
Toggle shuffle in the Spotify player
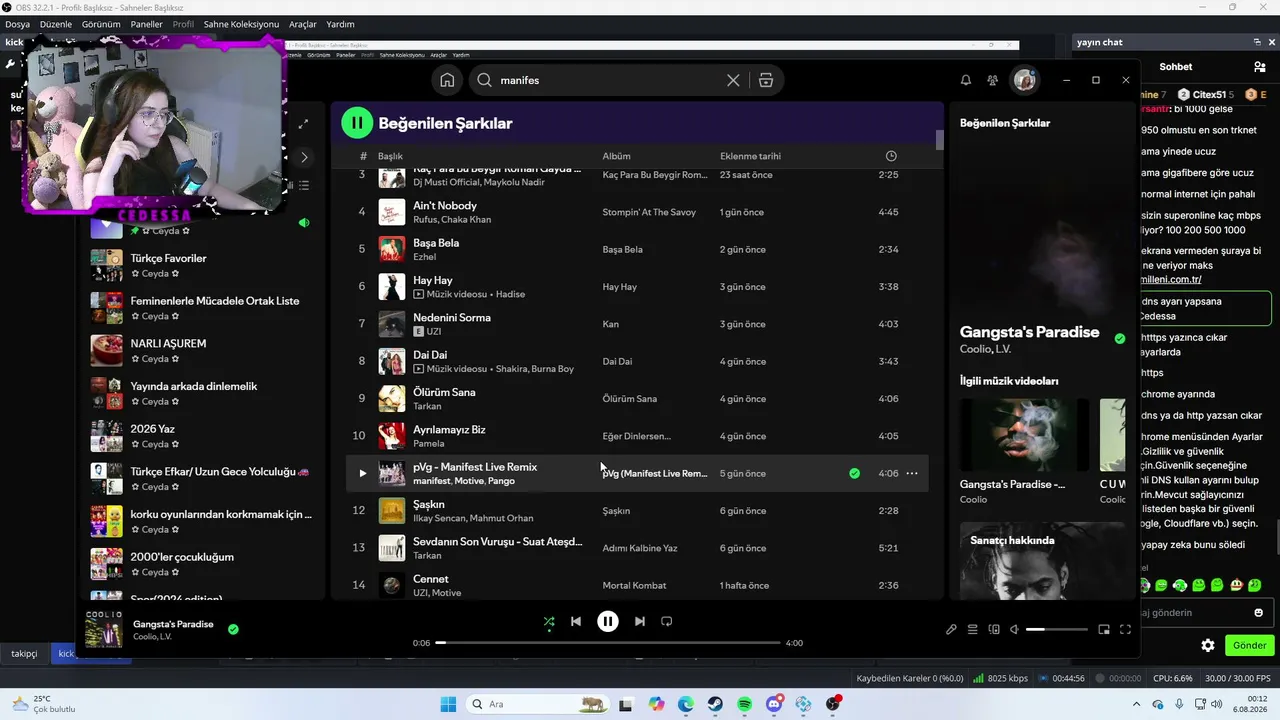click(548, 621)
